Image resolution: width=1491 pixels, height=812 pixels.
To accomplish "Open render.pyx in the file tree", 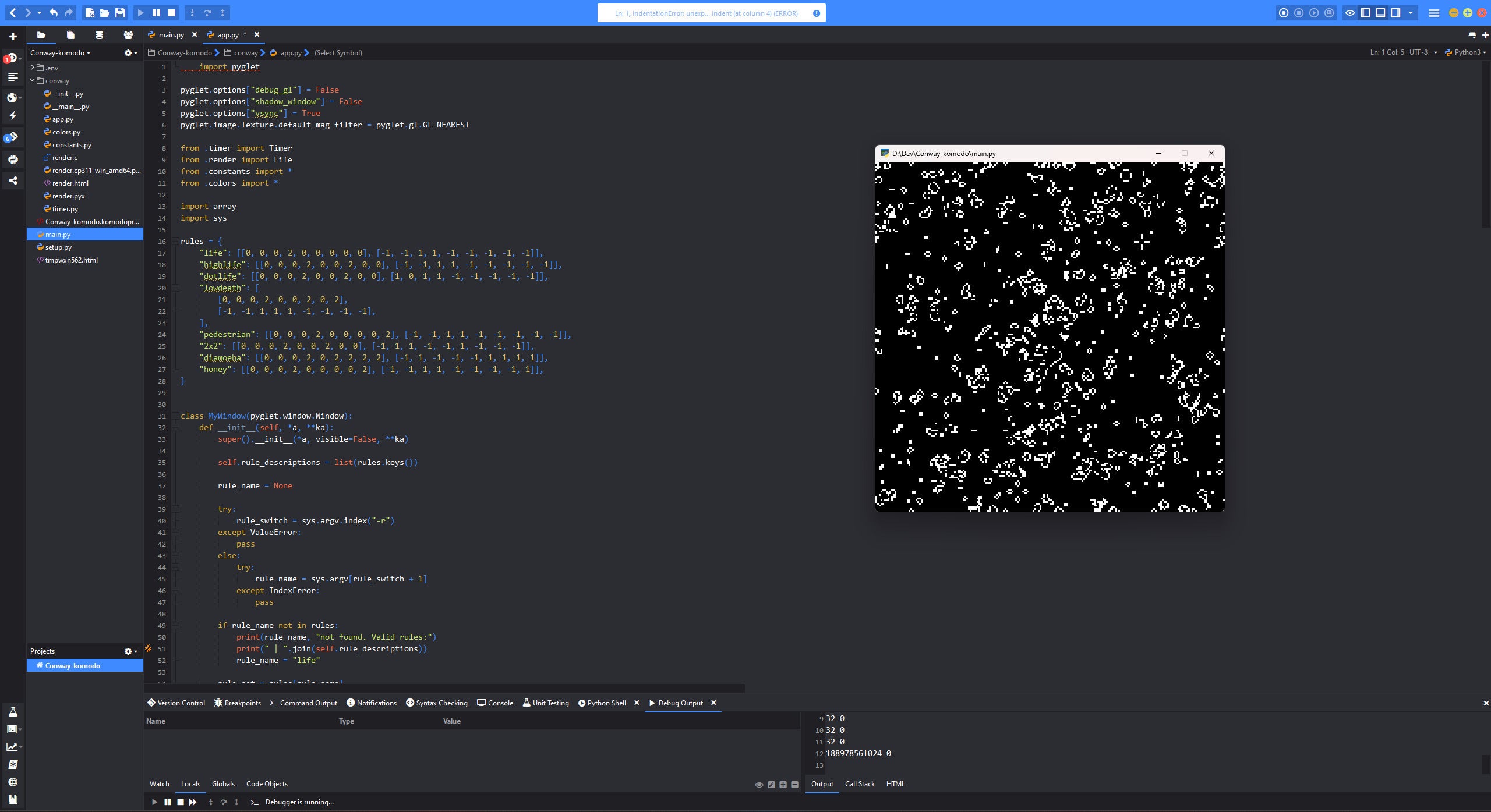I will (x=68, y=196).
